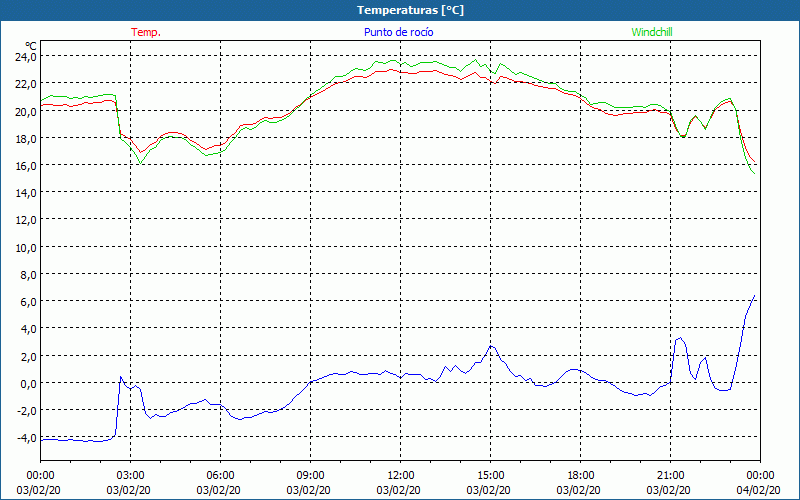Screen dimensions: 800x500
Task: Click the '6,0' y-axis value
Action: pos(28,302)
